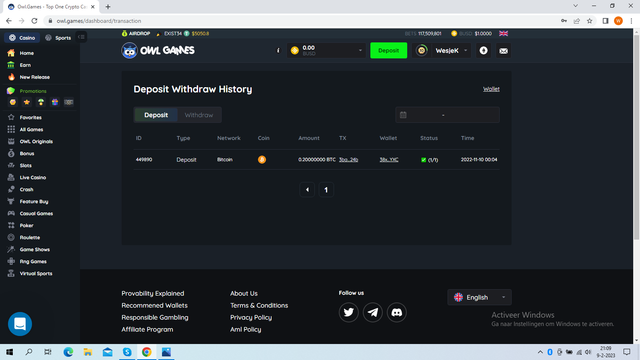This screenshot has width=640, height=360.
Task: Select the Casino section toggle
Action: pyautogui.click(x=22, y=38)
